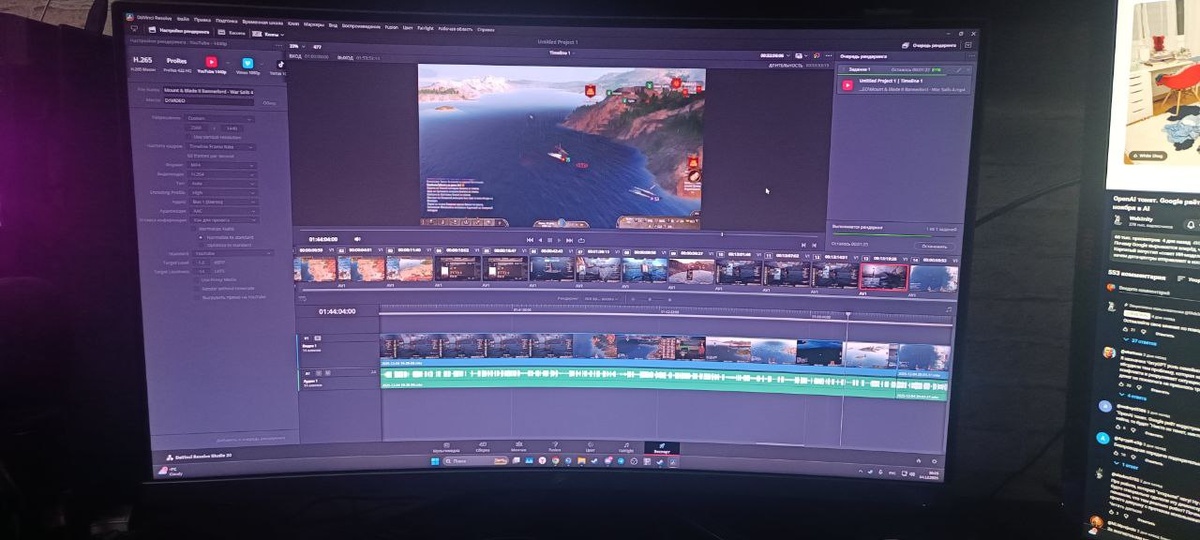This screenshot has width=1200, height=540.
Task: Play the viewer in reverse
Action: coord(540,240)
